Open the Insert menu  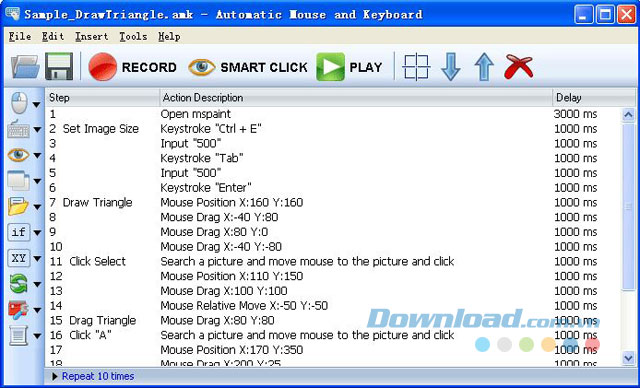tap(91, 36)
